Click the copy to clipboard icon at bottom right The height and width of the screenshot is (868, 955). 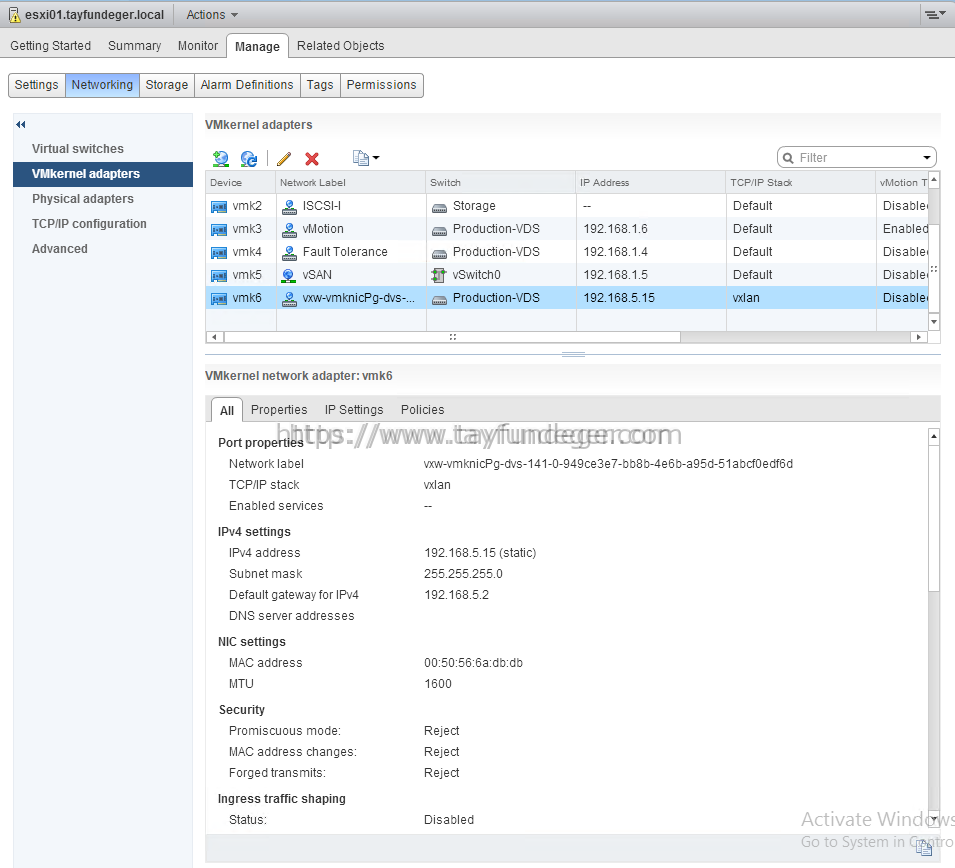924,847
